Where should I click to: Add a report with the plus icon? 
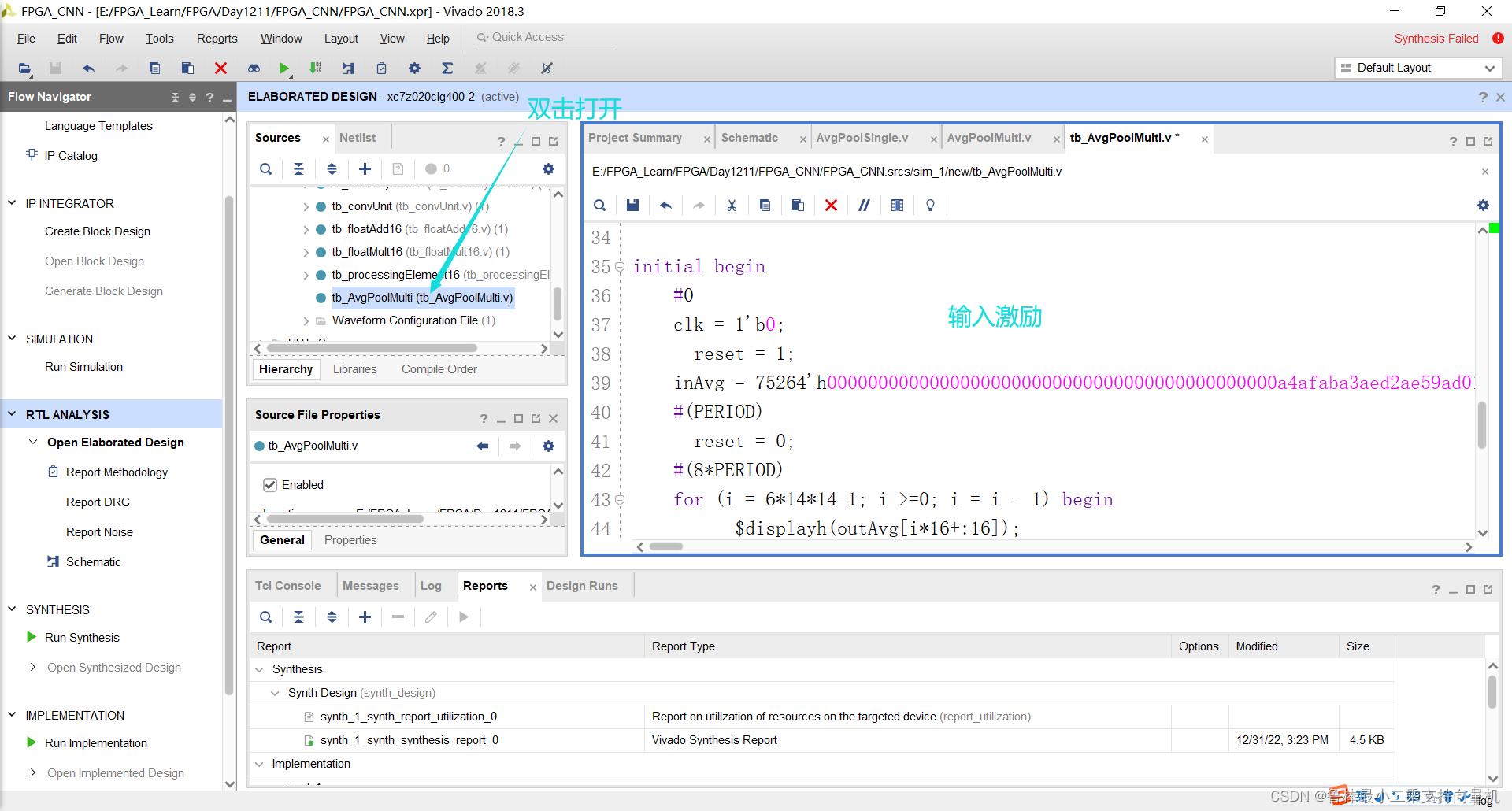point(365,617)
